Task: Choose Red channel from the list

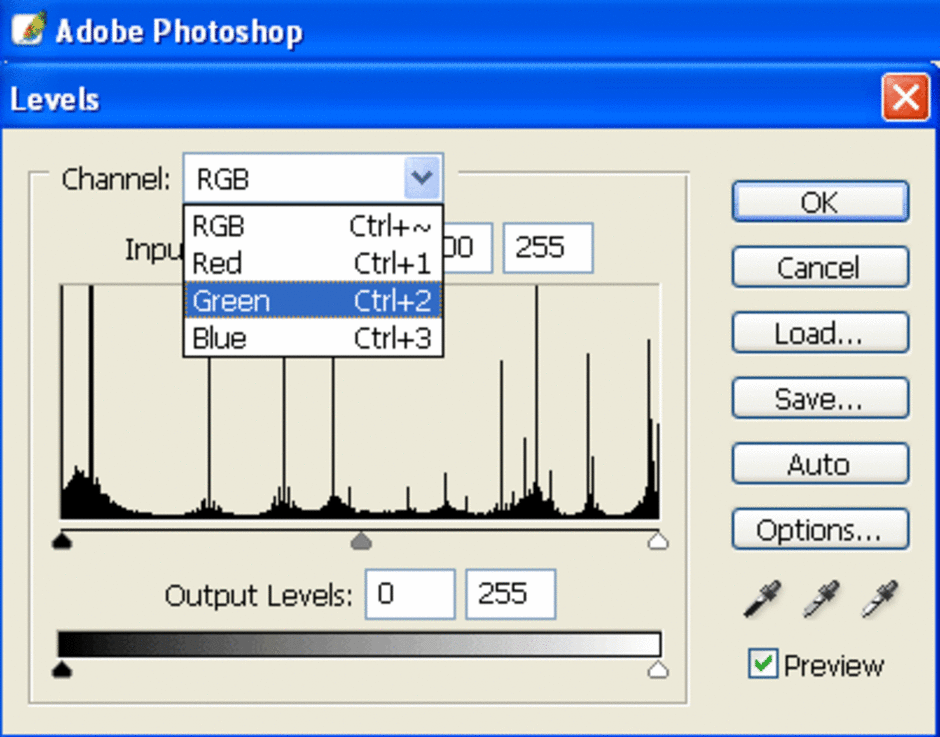Action: 313,263
